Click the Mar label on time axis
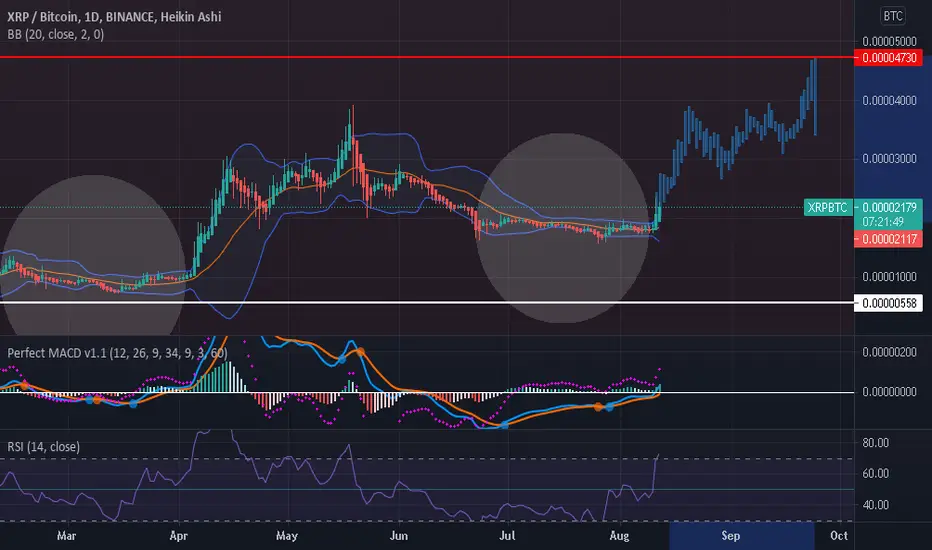This screenshot has height=550, width=932. click(x=67, y=536)
